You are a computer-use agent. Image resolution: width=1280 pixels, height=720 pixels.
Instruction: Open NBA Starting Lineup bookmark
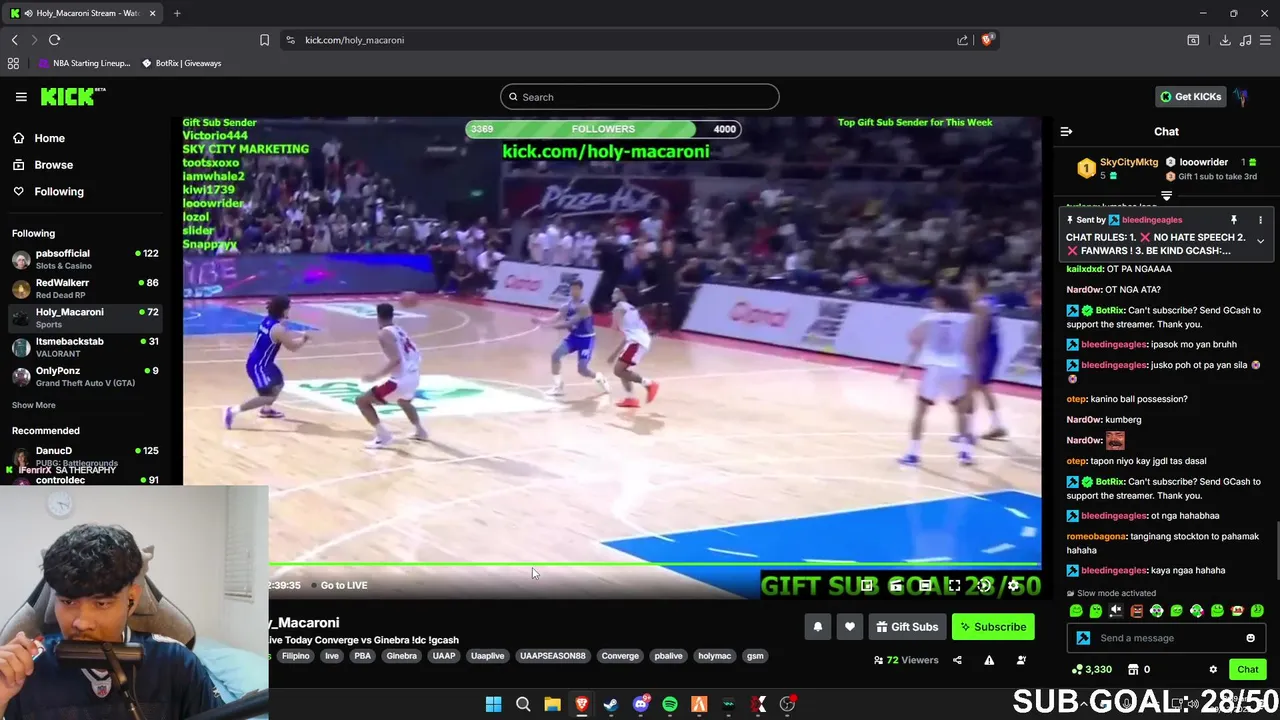(x=85, y=63)
